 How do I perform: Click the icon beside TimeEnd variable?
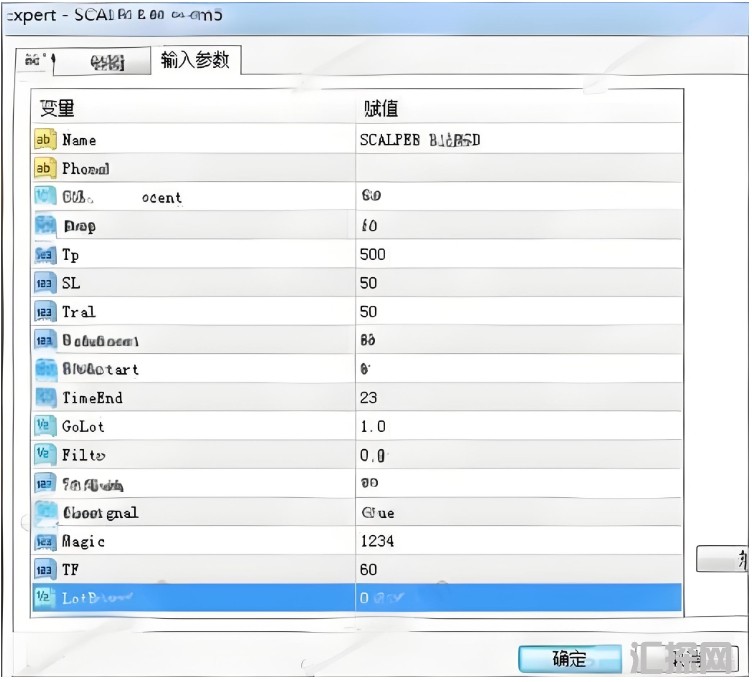[46, 398]
